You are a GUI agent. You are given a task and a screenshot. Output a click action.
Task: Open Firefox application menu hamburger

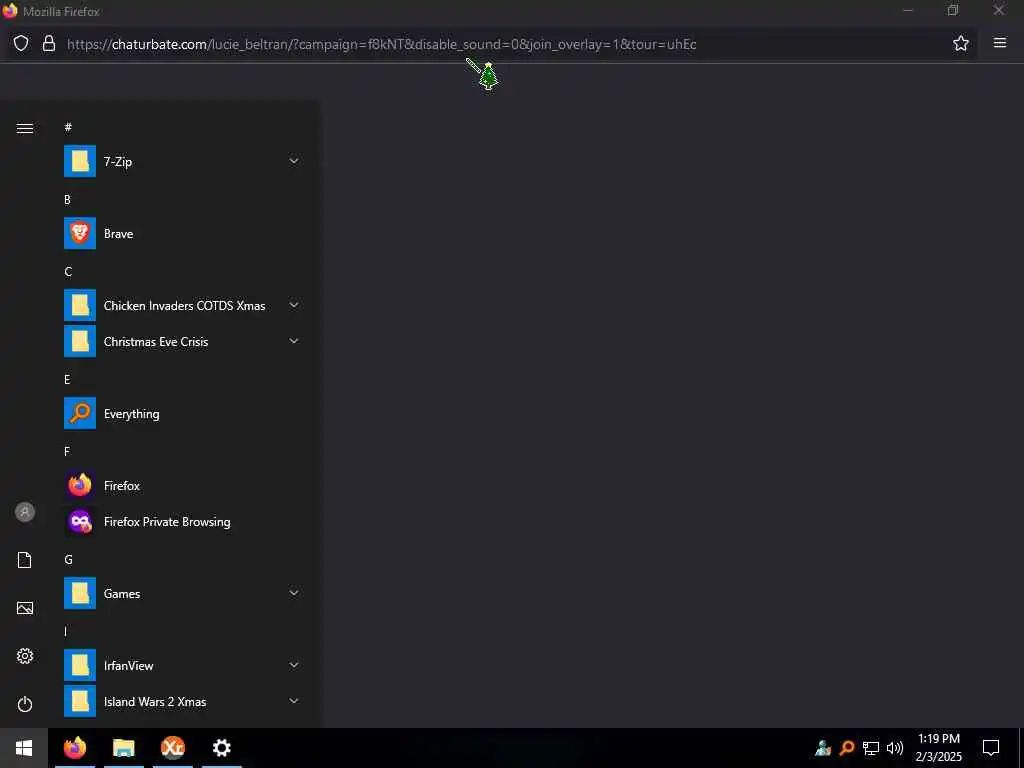click(1000, 43)
